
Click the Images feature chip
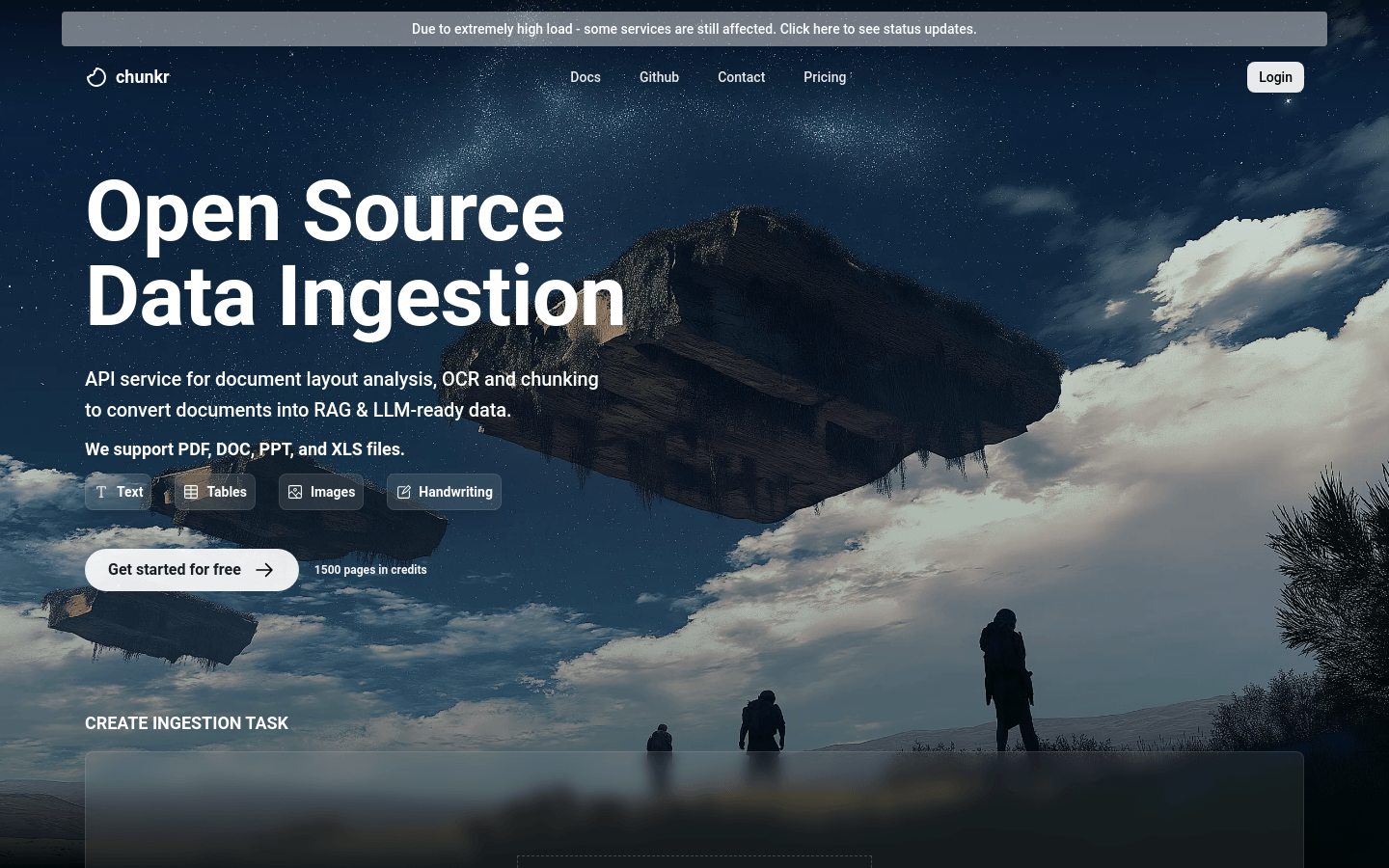coord(321,492)
